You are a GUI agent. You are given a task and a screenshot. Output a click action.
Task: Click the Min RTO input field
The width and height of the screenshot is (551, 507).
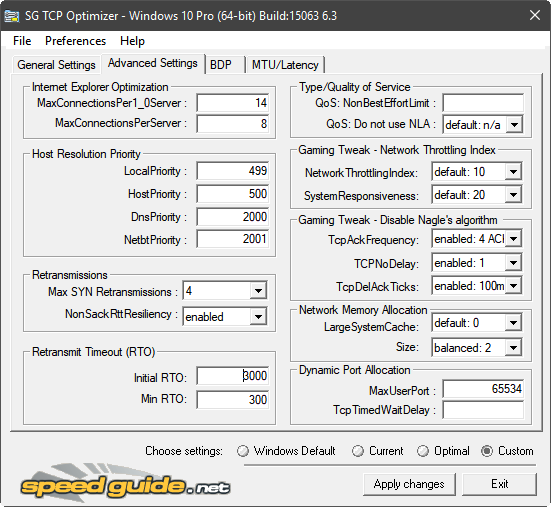tap(233, 400)
